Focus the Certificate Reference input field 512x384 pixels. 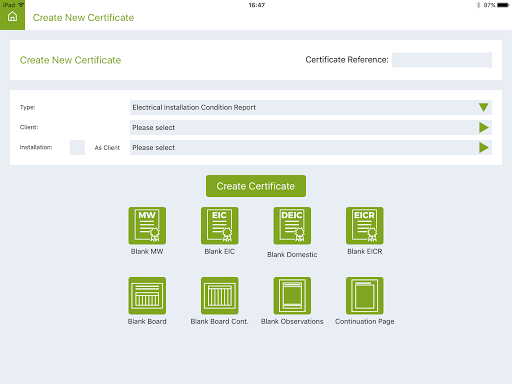coord(442,60)
